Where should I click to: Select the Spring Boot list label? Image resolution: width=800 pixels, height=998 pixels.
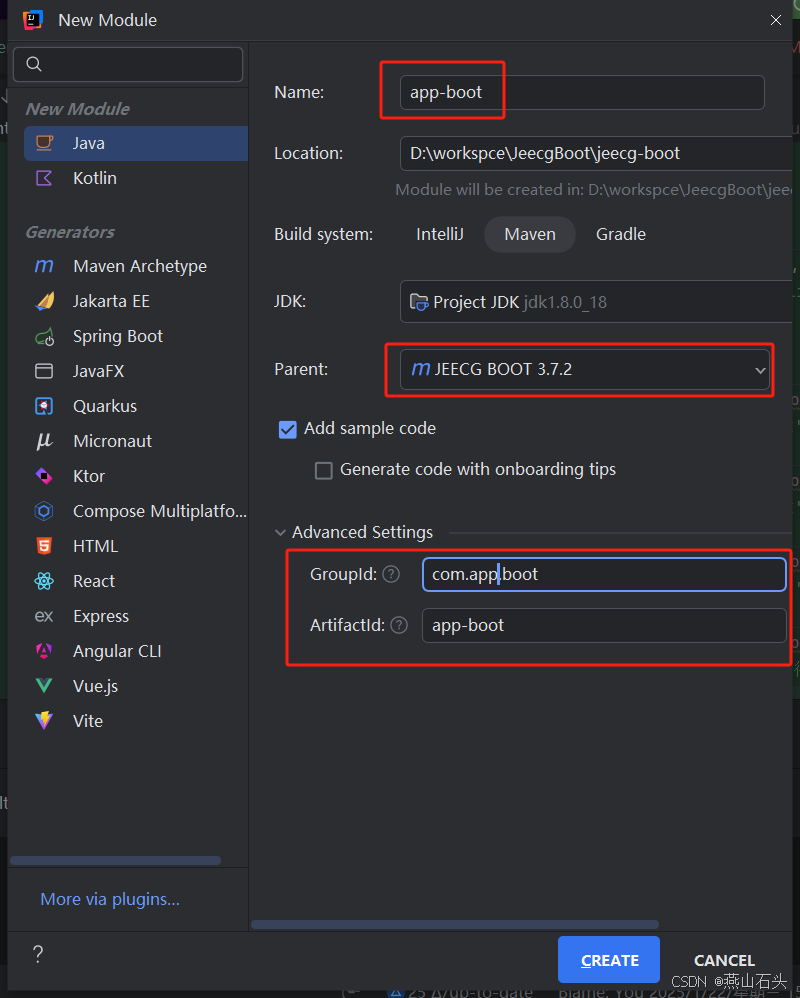tap(118, 336)
